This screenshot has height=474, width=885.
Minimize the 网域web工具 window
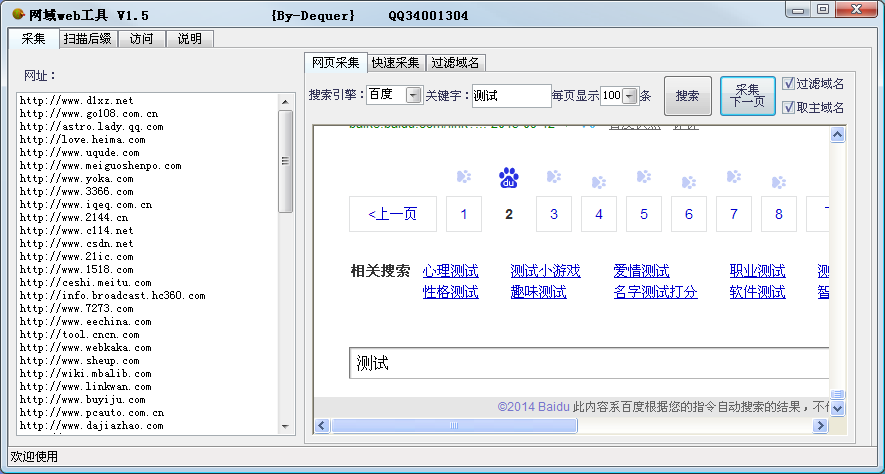(798, 10)
